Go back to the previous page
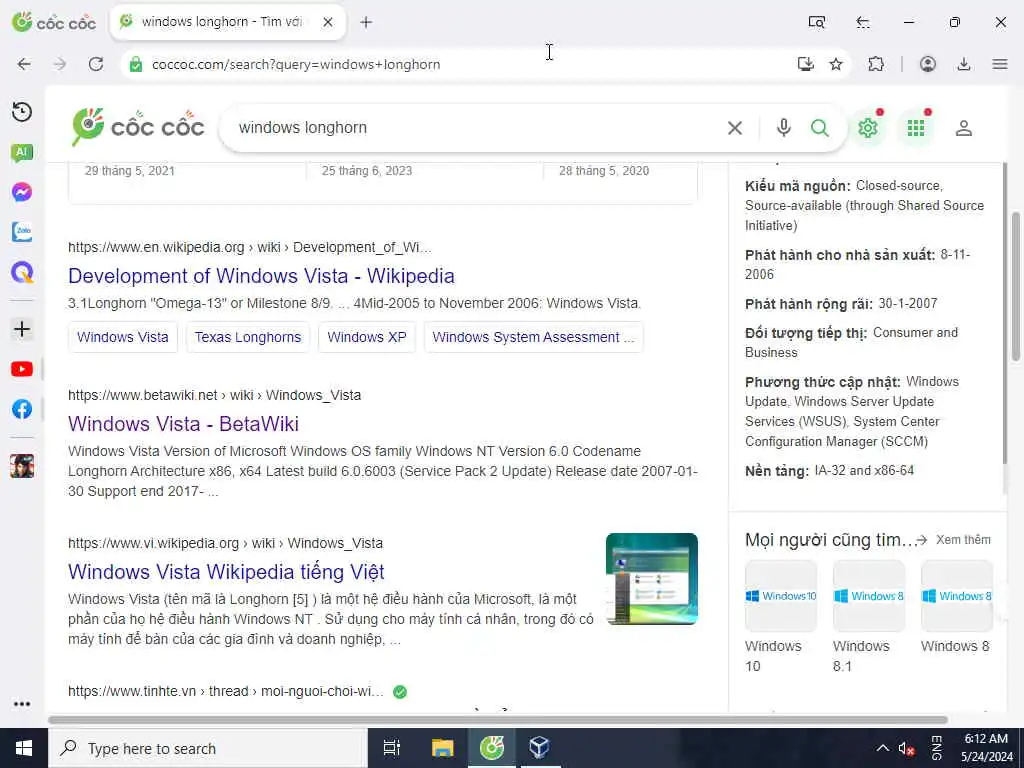The image size is (1024, 768). 24,64
